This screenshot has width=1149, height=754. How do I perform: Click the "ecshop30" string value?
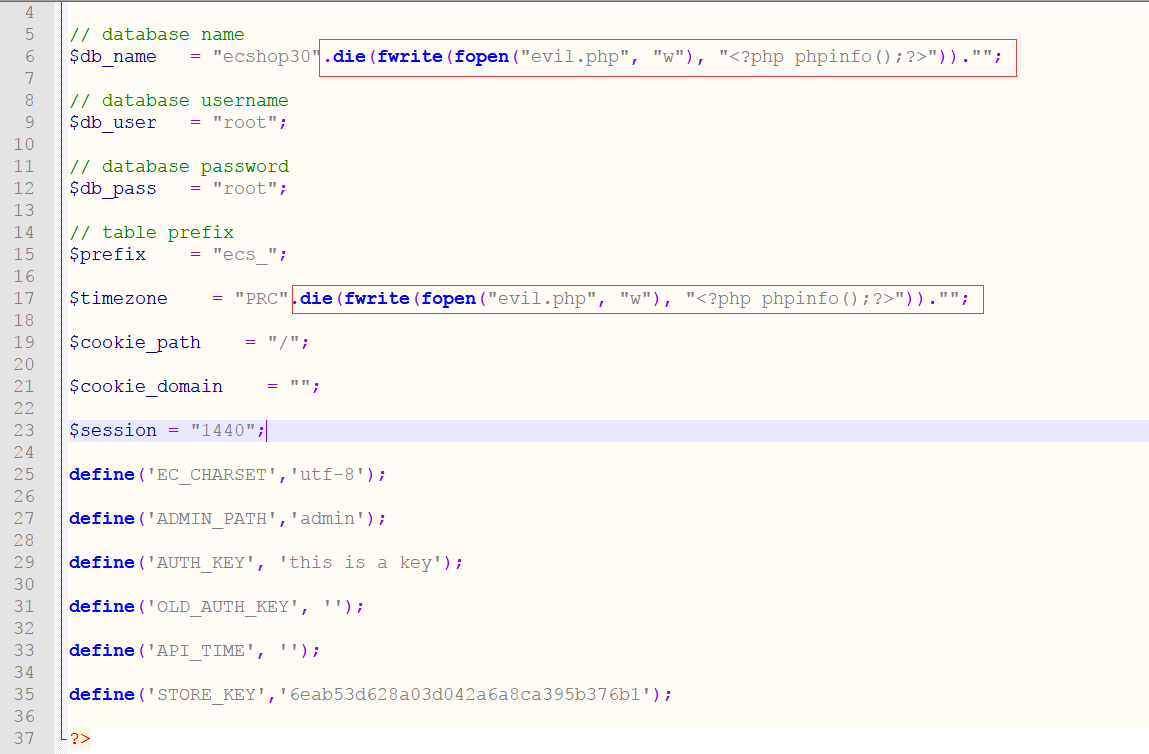click(x=267, y=56)
